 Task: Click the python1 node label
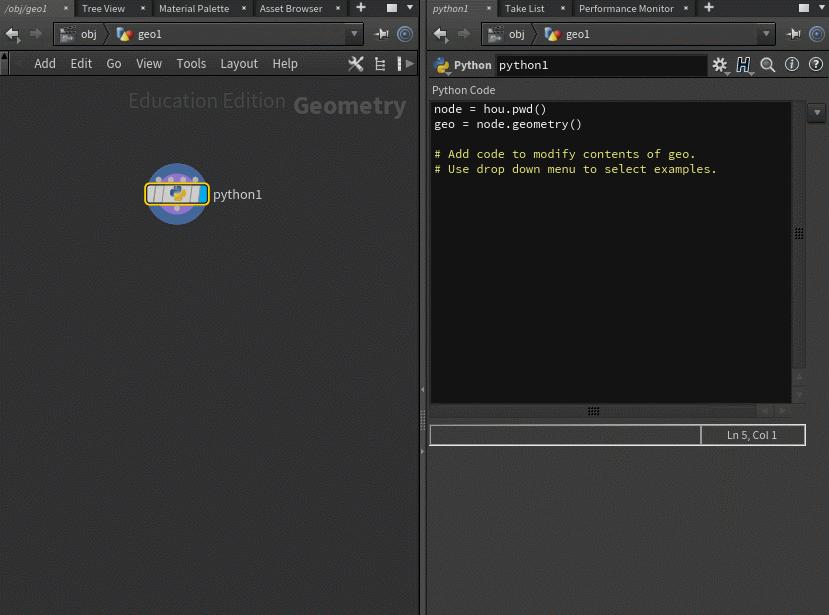click(237, 195)
